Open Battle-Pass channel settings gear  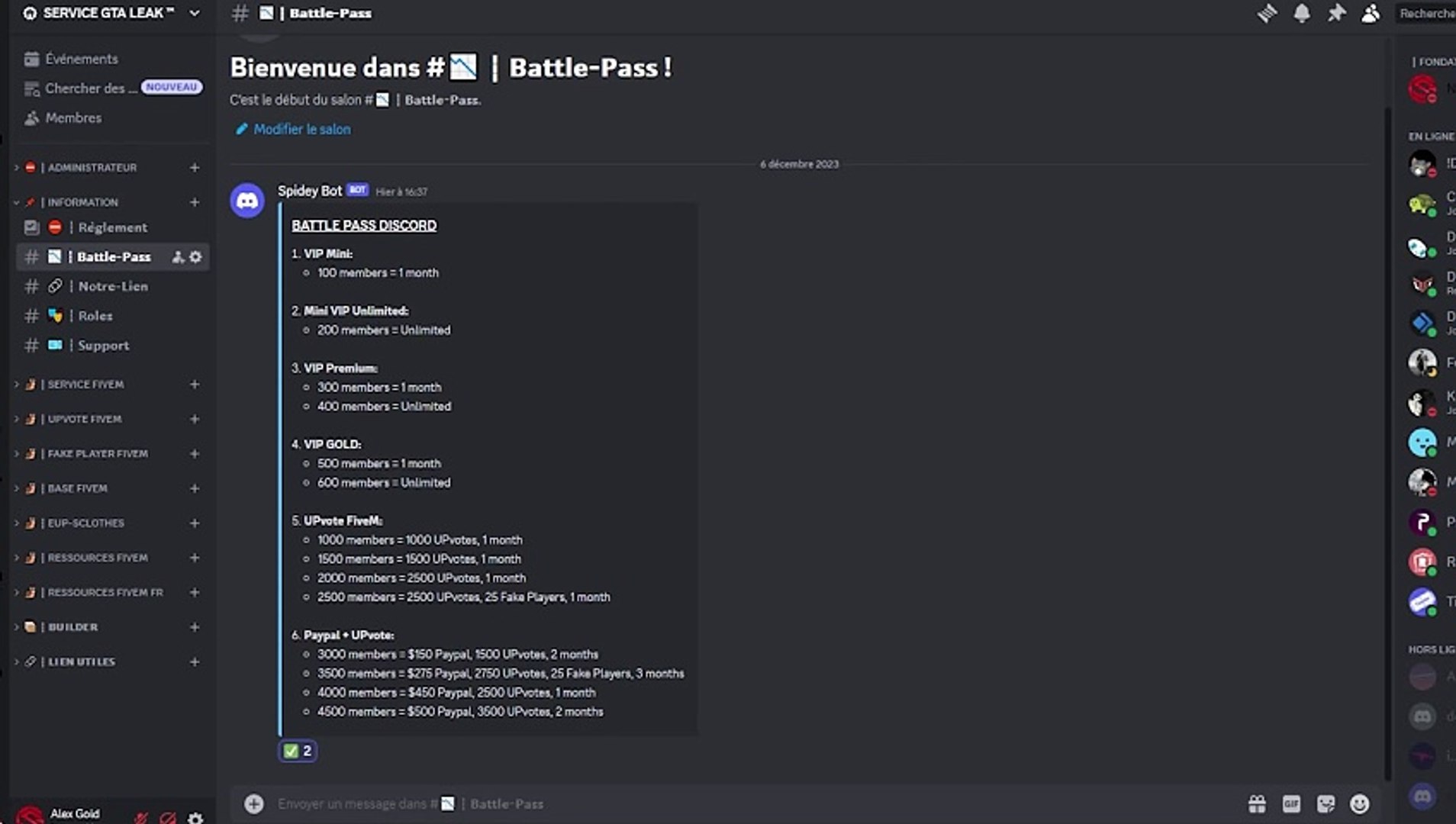pyautogui.click(x=196, y=257)
